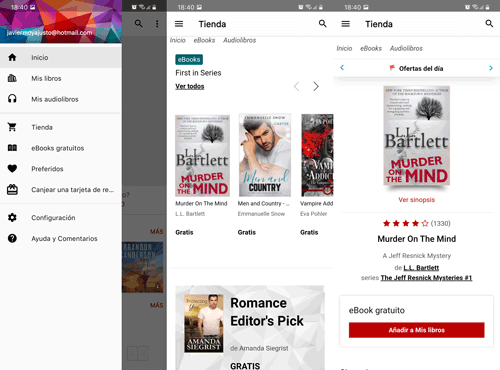Open the three-dot overflow menu
The height and width of the screenshot is (370, 500).
point(157,23)
